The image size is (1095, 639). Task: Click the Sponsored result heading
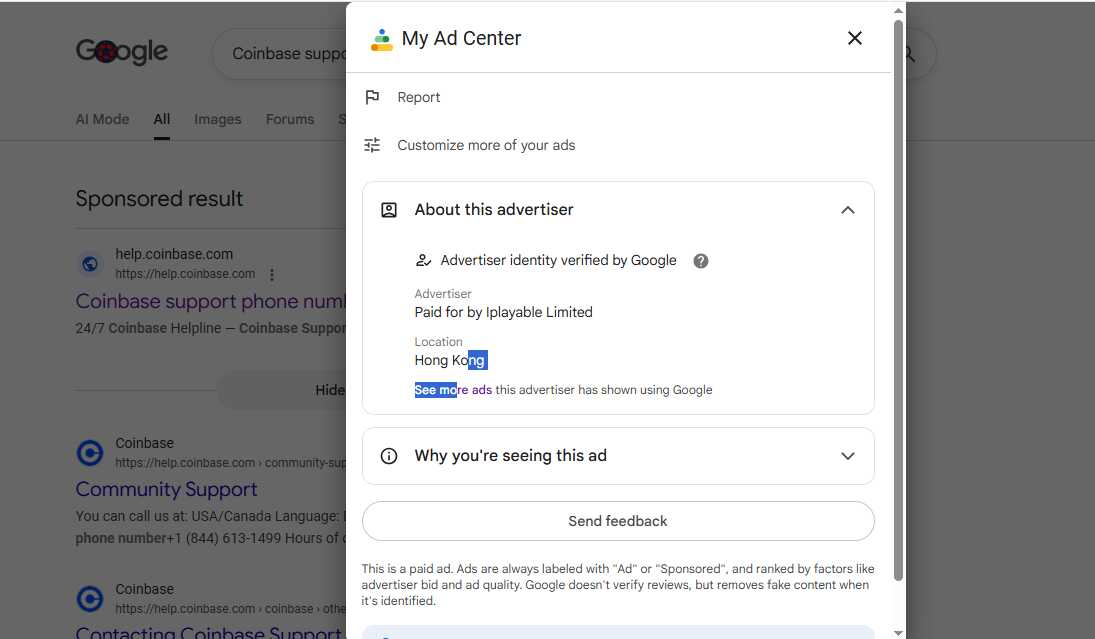click(x=159, y=198)
